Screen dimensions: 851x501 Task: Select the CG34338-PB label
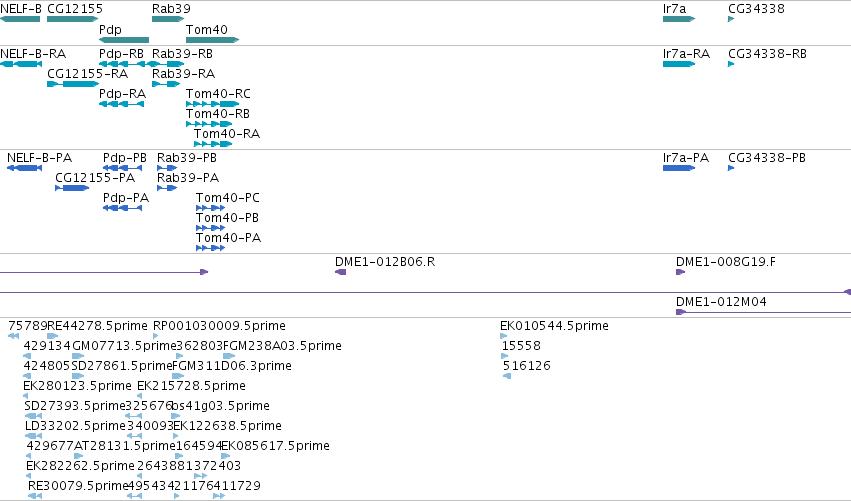[767, 158]
